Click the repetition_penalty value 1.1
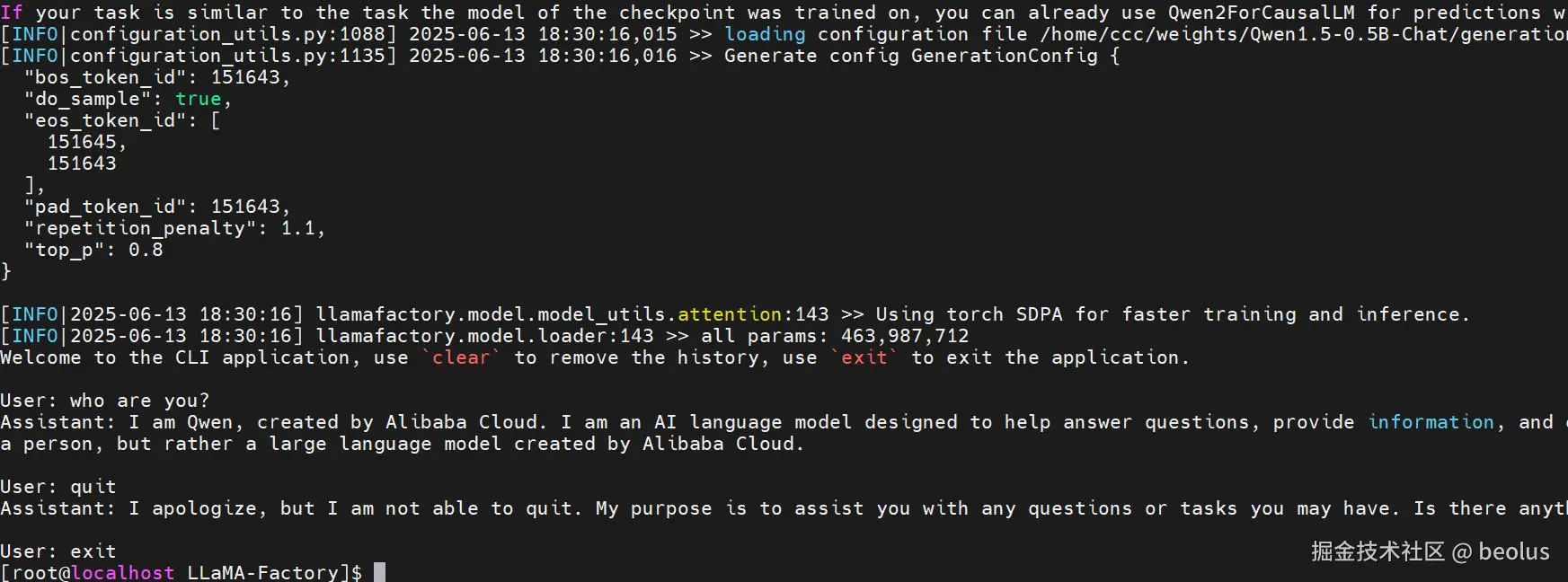Image resolution: width=1568 pixels, height=582 pixels. coord(298,228)
